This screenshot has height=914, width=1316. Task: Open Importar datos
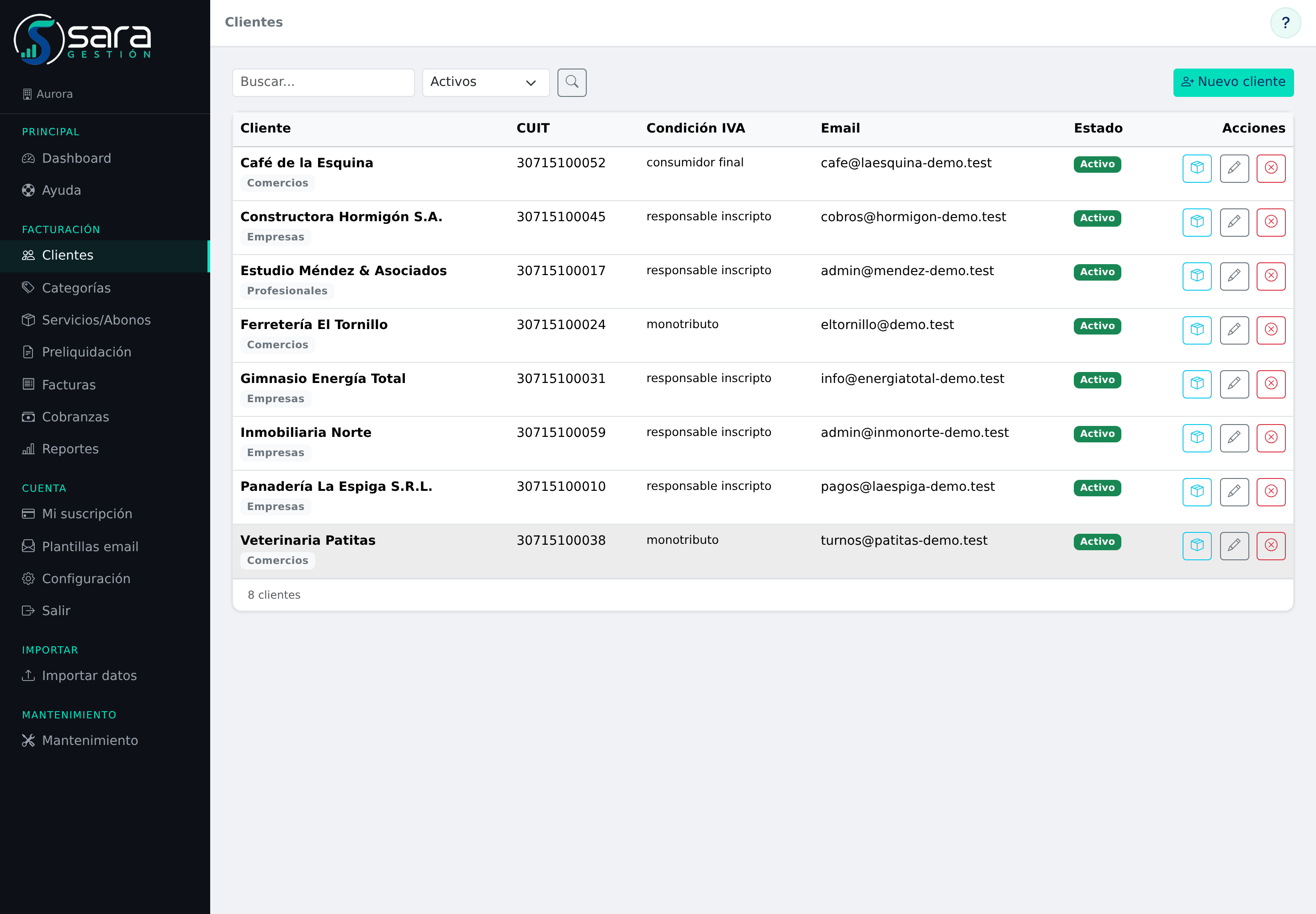[105, 675]
